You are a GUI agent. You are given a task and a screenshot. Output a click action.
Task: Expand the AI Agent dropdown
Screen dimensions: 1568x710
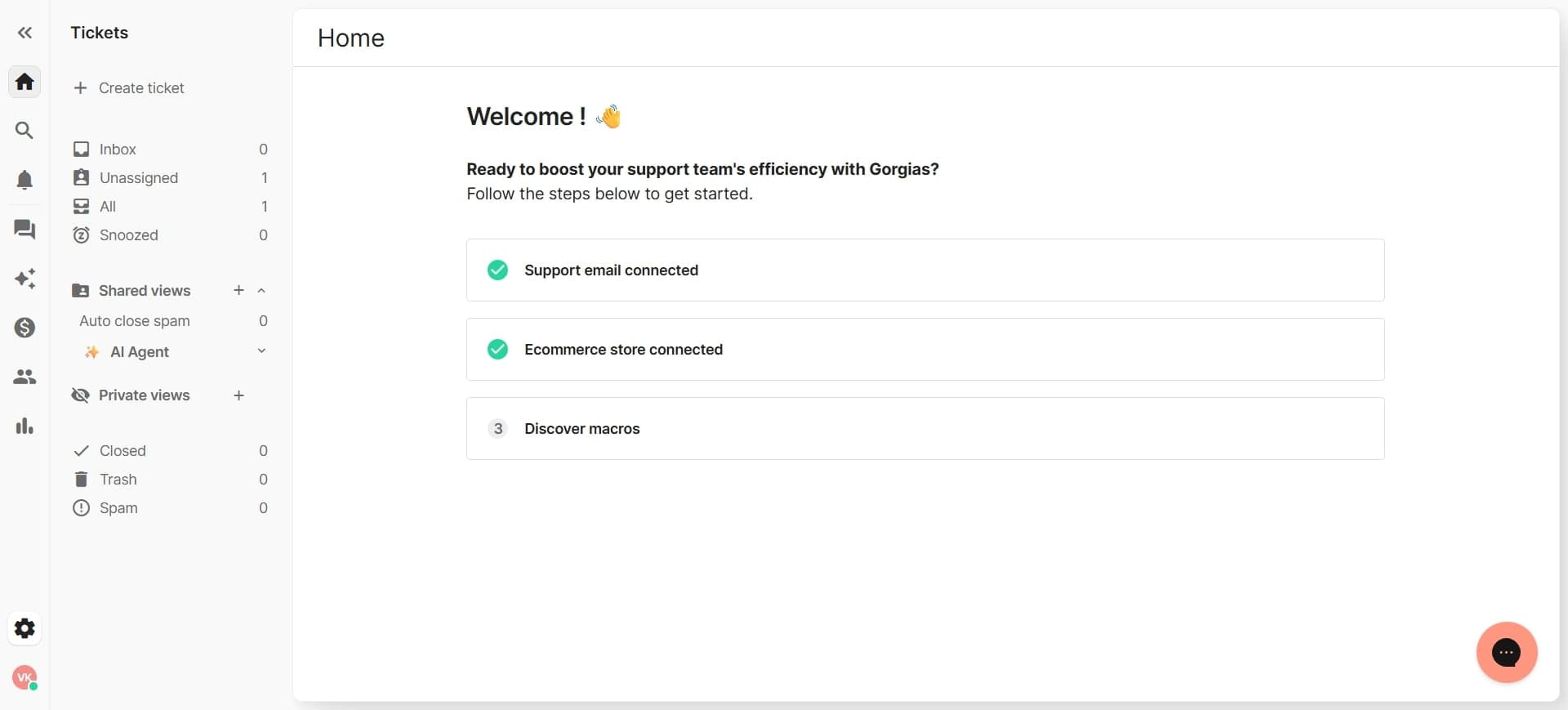click(x=261, y=352)
